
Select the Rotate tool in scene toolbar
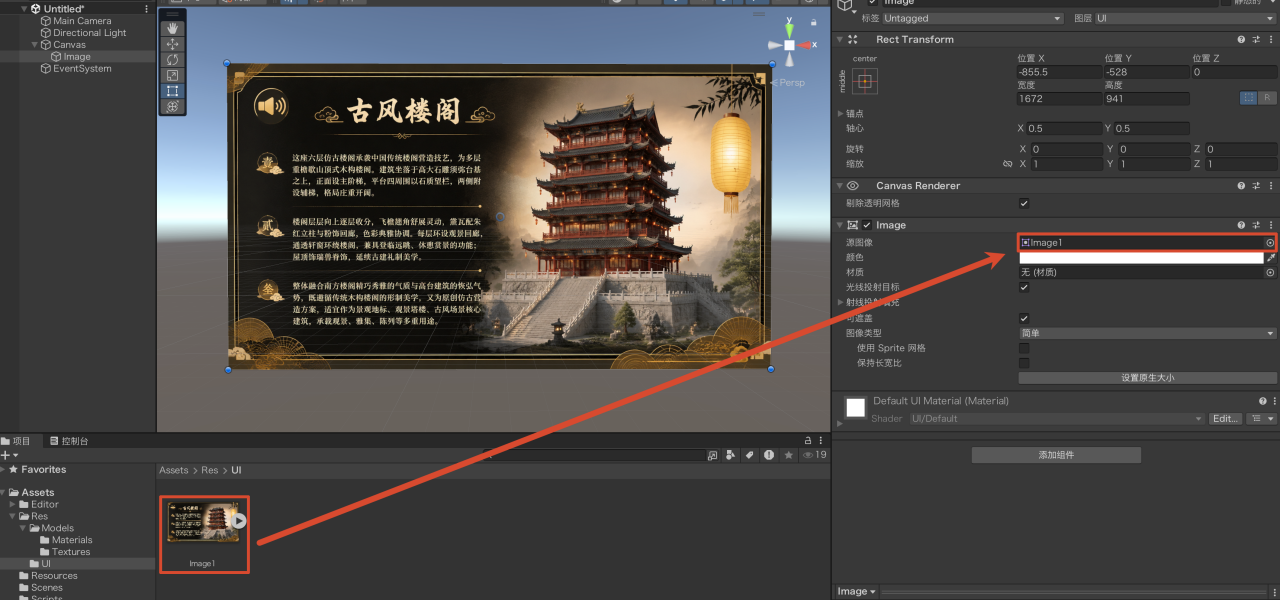[172, 60]
